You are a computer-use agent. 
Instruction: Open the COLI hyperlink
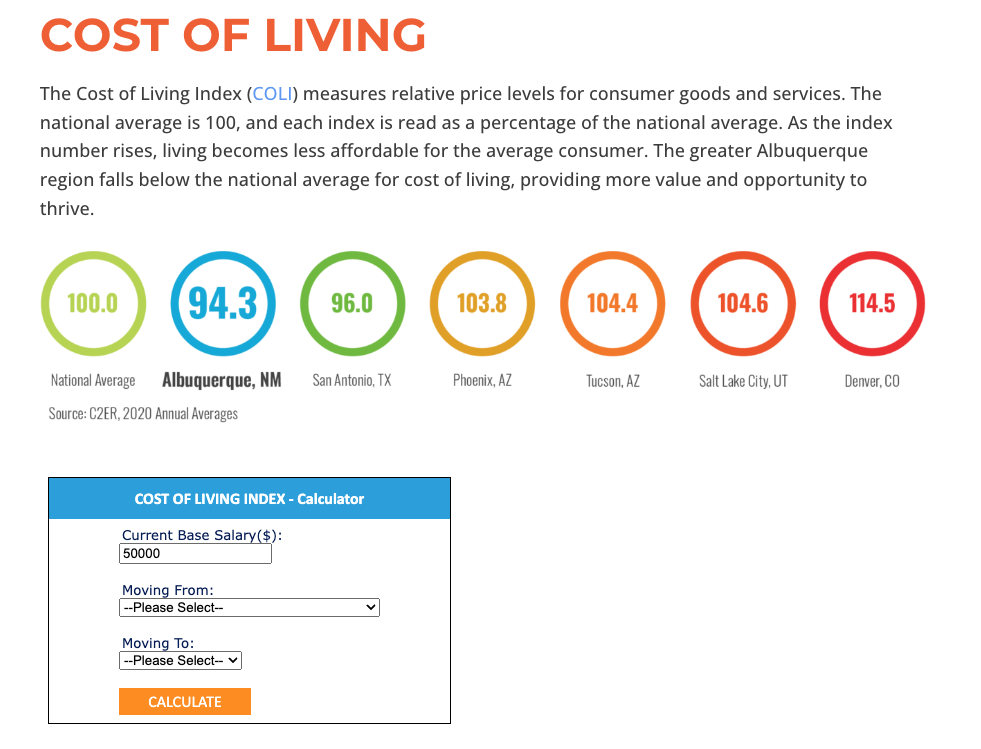(x=273, y=94)
